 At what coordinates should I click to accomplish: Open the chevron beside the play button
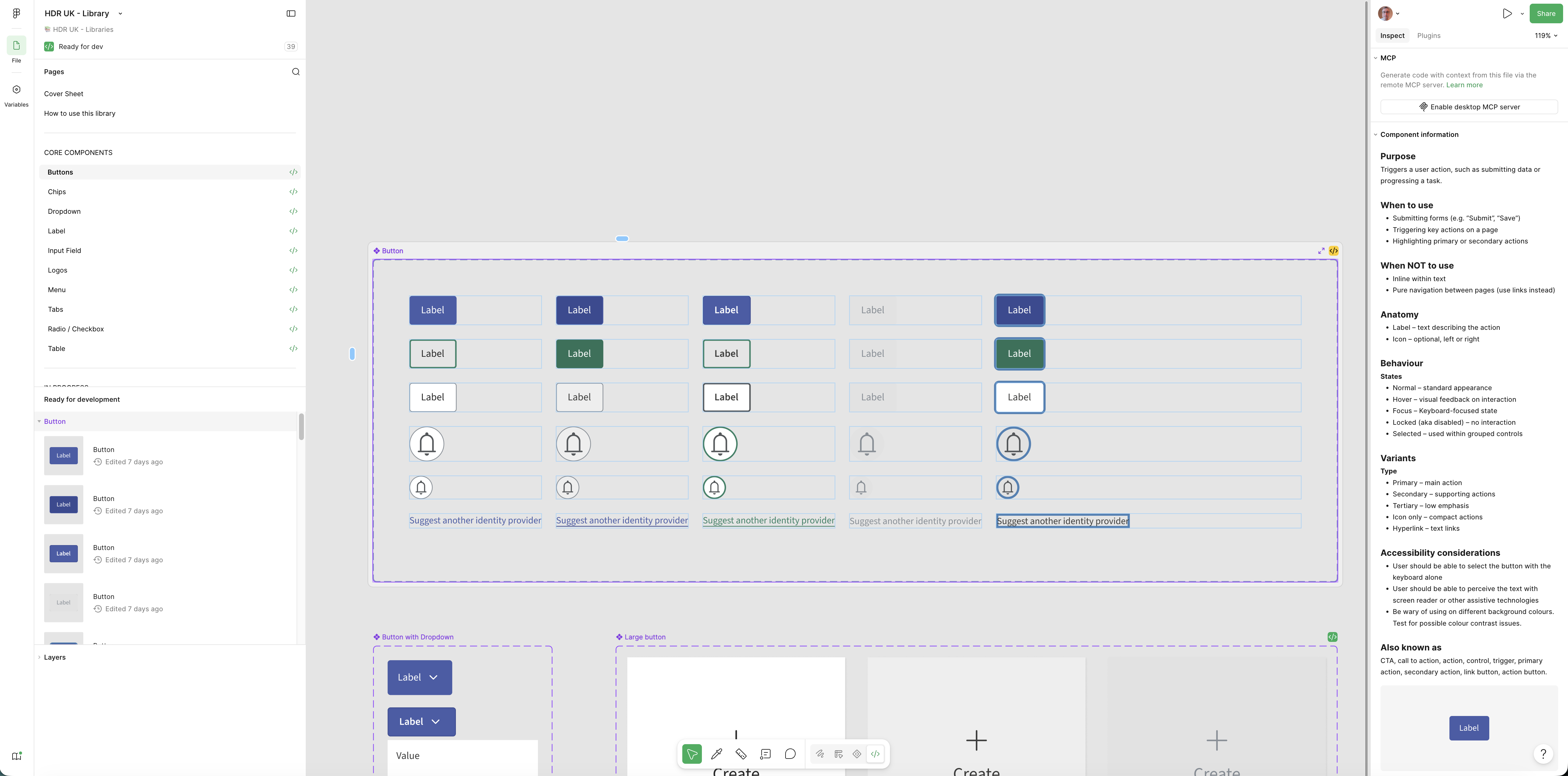1522,13
